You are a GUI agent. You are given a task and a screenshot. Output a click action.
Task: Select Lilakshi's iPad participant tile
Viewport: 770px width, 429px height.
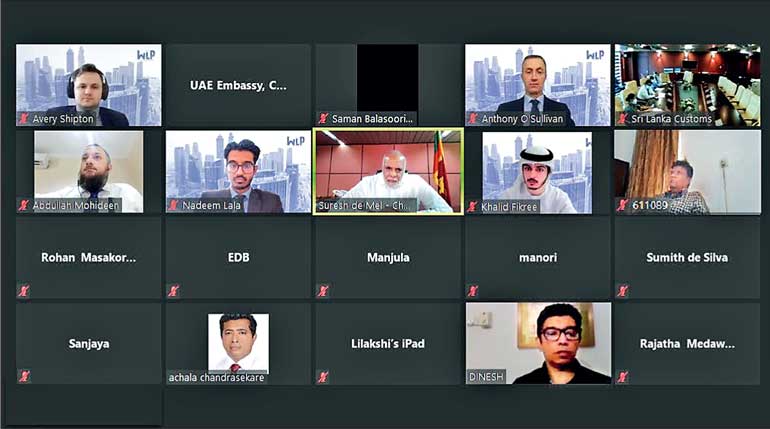(x=388, y=344)
